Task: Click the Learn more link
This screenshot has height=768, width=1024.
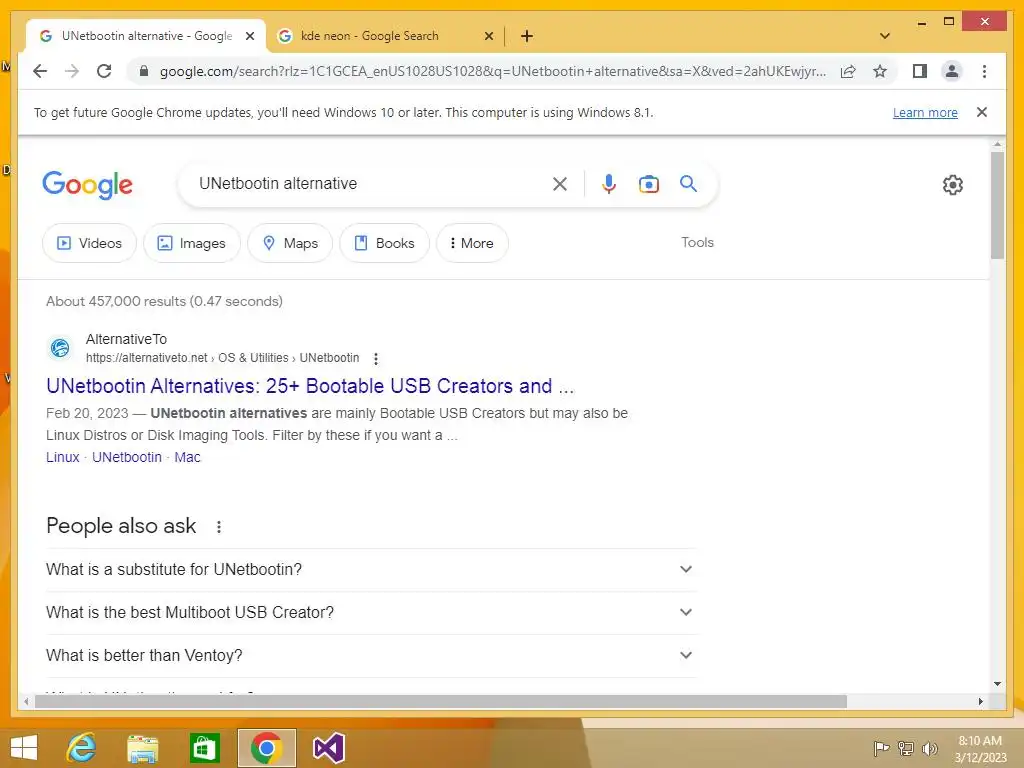Action: click(925, 112)
